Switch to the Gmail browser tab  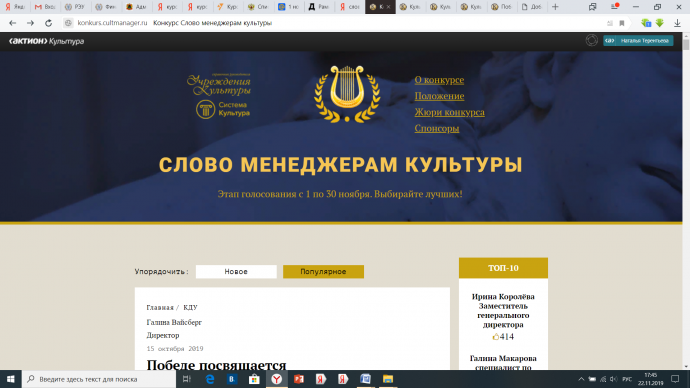[x=44, y=7]
